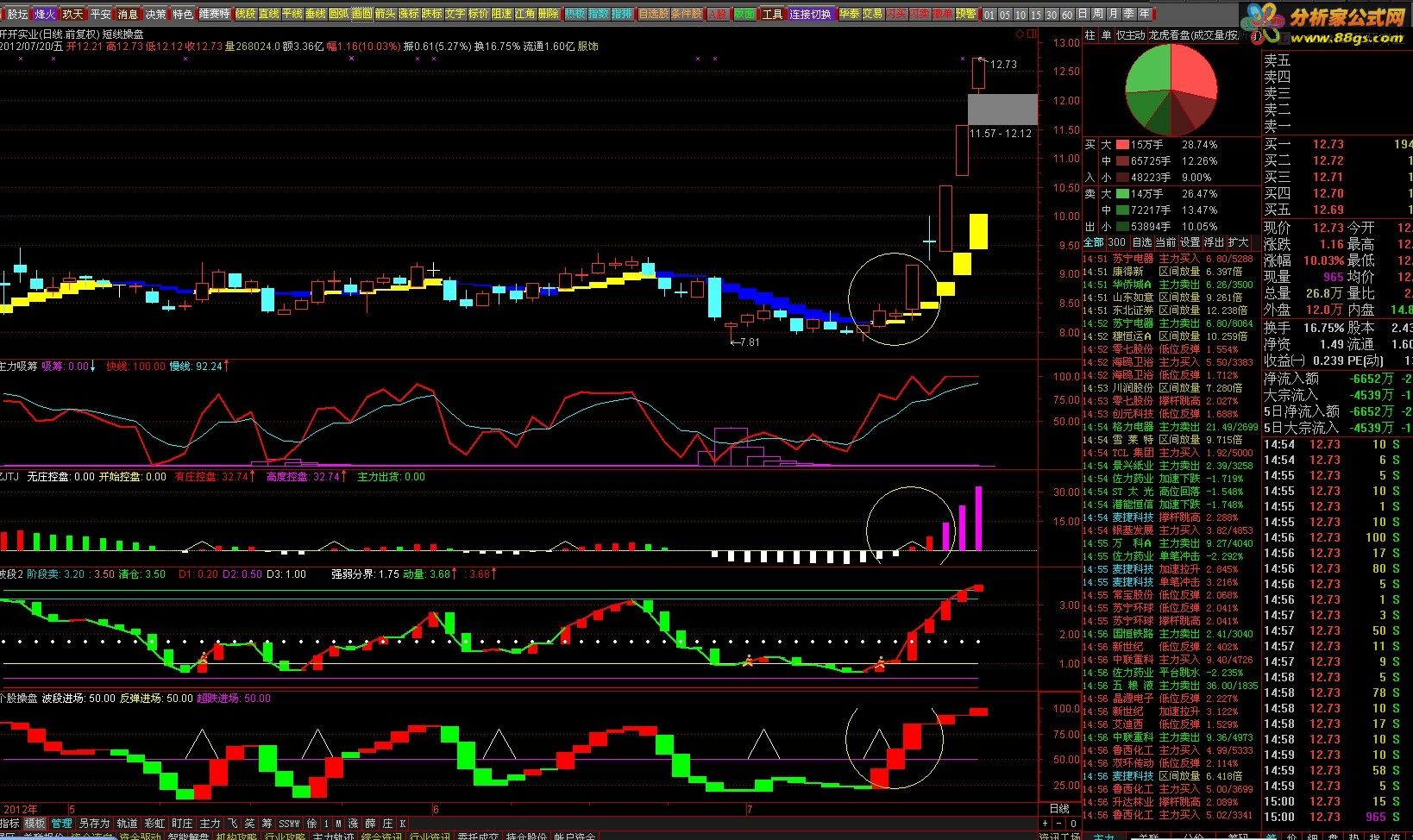Click the 浮出 float-out button
The width and height of the screenshot is (1413, 840).
1214,242
